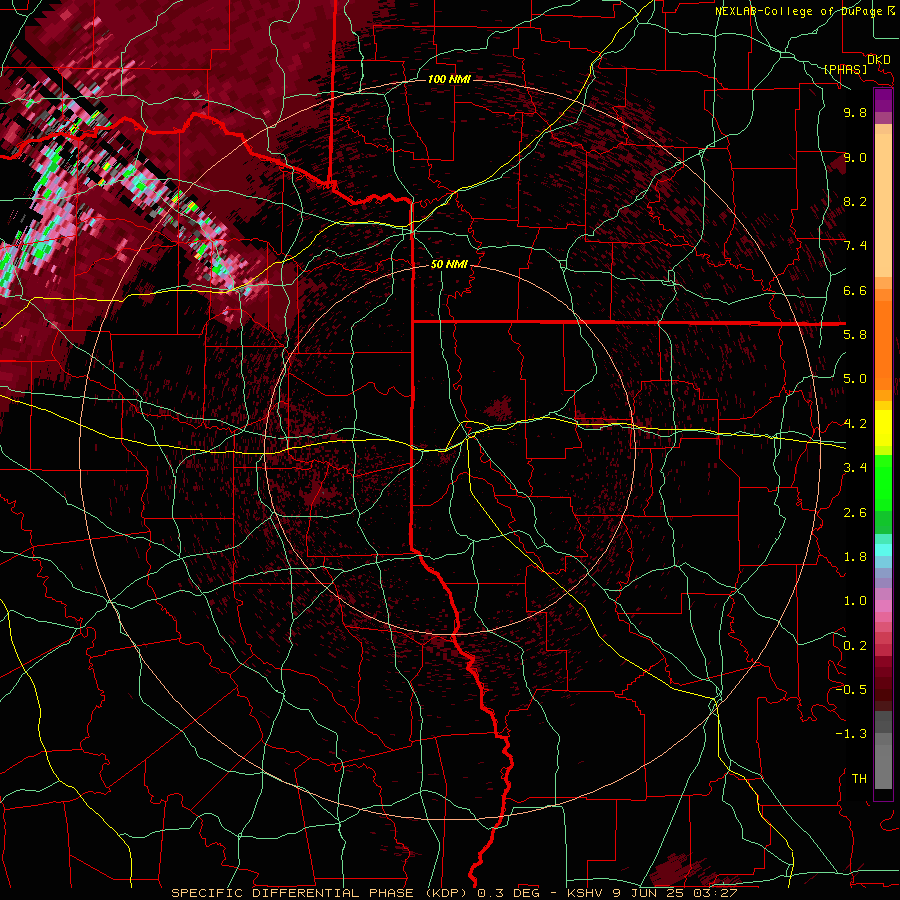Select the 8.2 scale value
This screenshot has width=900, height=900.
click(855, 201)
